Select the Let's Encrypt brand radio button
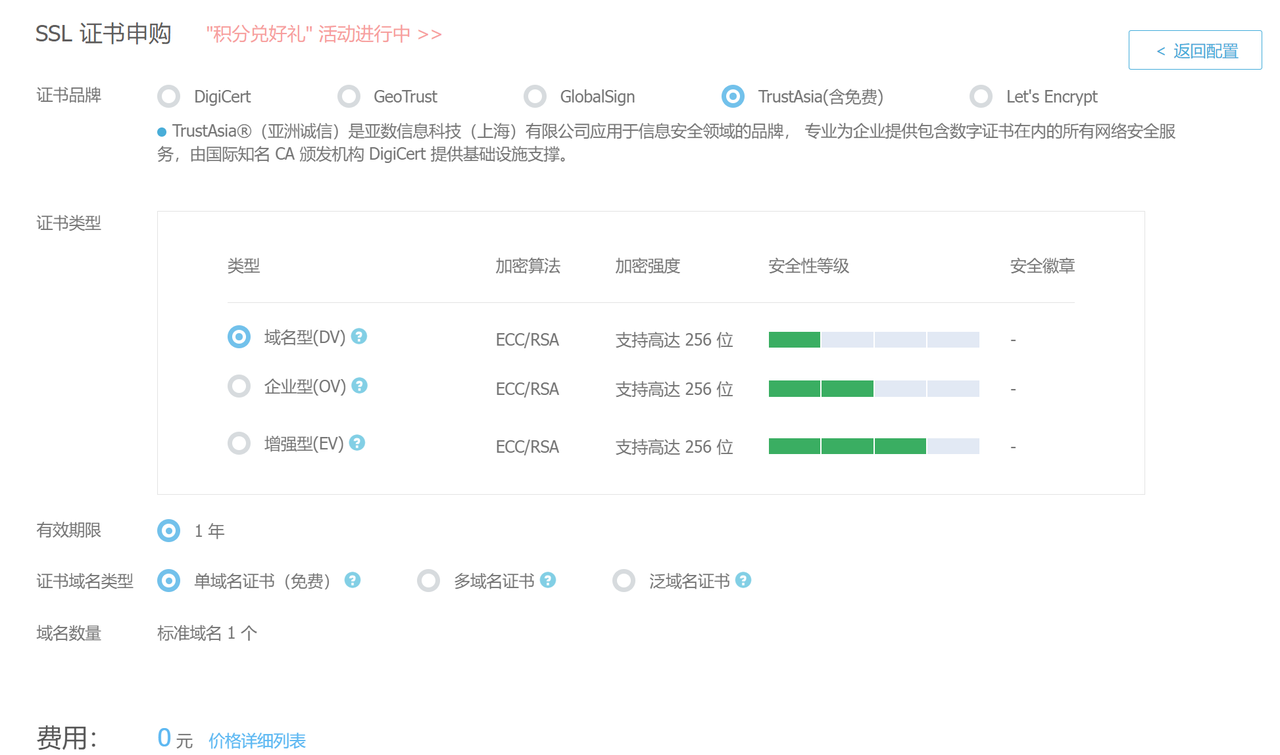Screen dimensions: 1280x755 [981, 96]
